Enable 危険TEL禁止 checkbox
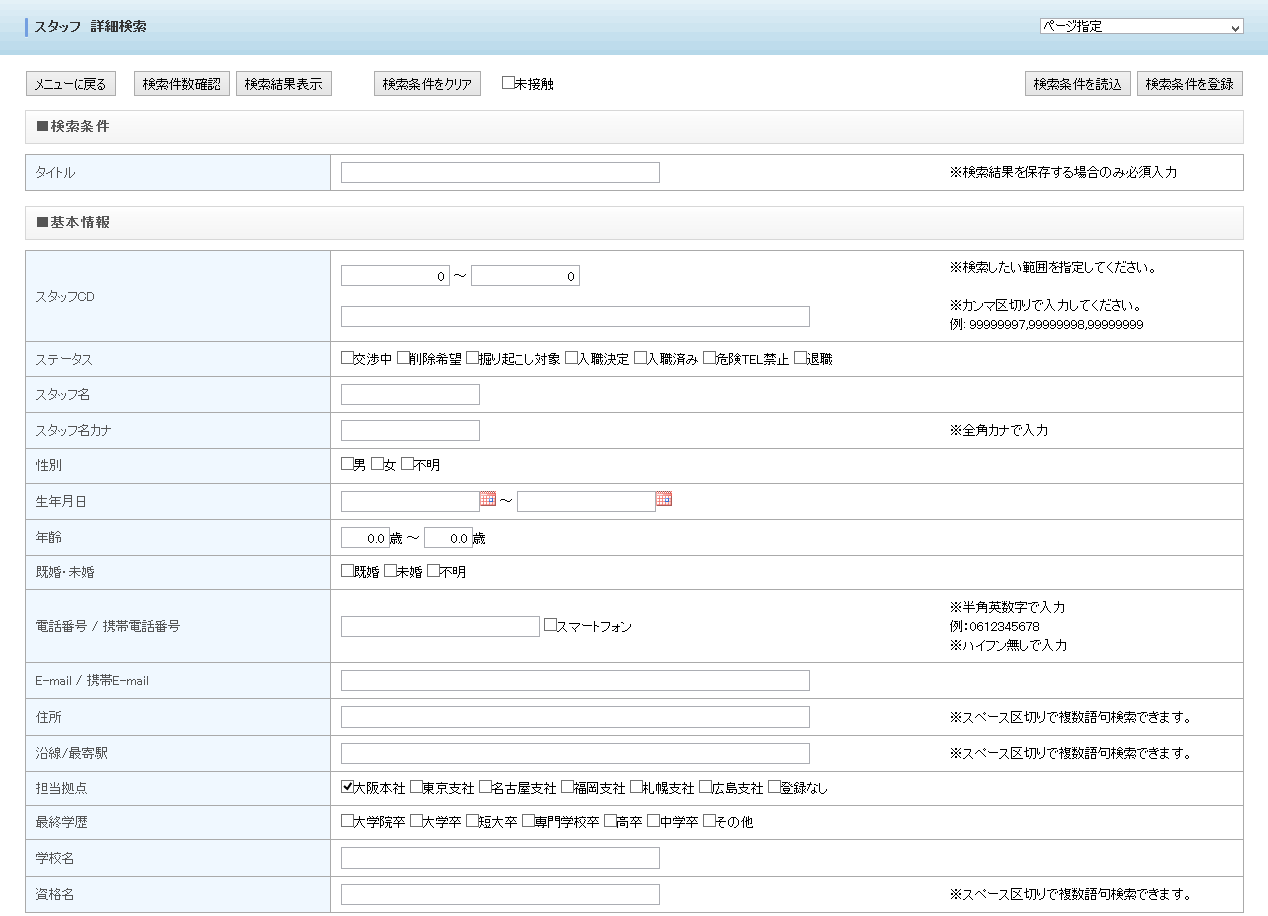The image size is (1268, 916). click(709, 358)
